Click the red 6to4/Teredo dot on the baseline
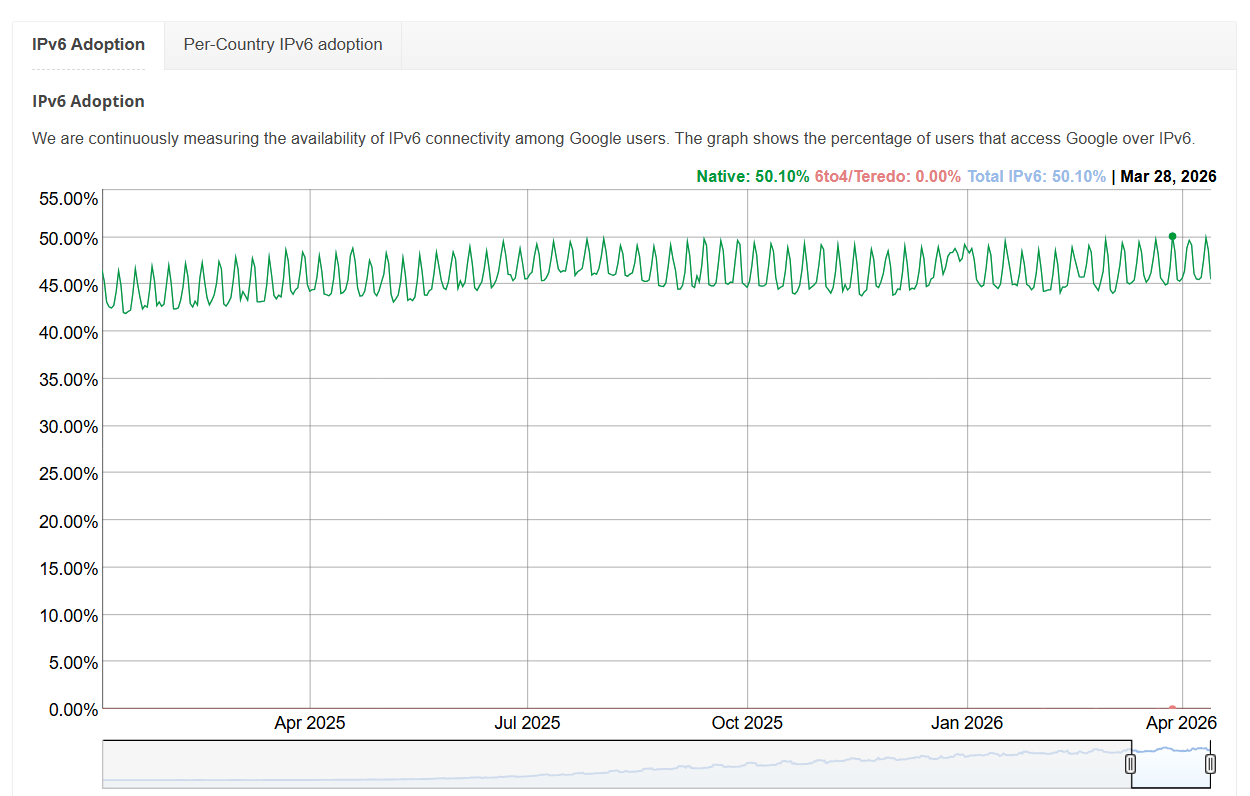 [1172, 708]
